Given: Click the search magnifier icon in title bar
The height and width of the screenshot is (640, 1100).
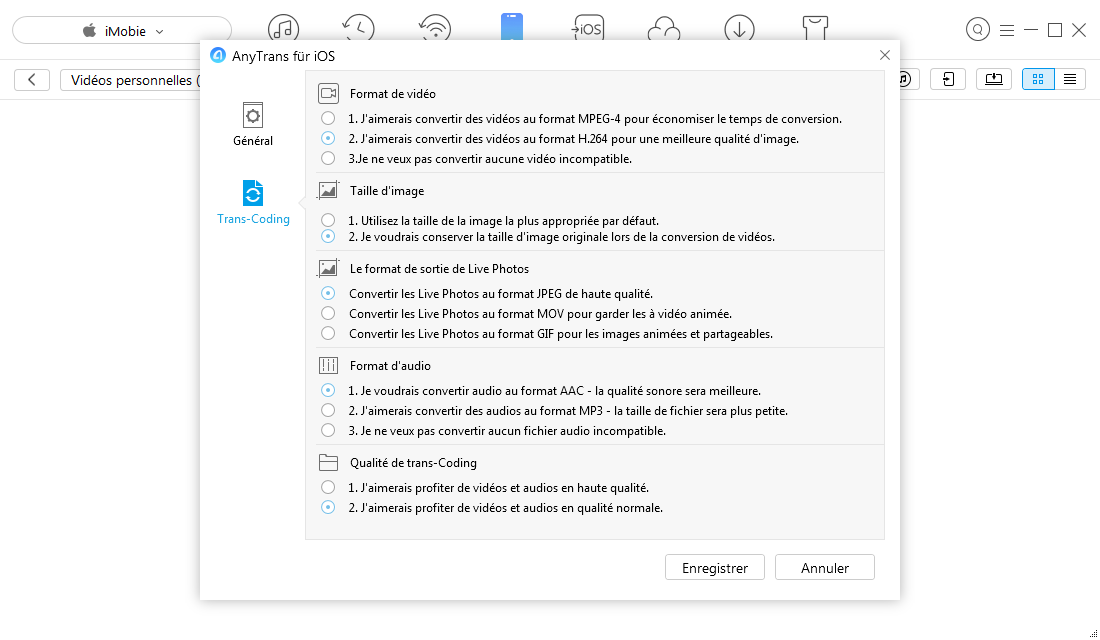Looking at the screenshot, I should [978, 29].
